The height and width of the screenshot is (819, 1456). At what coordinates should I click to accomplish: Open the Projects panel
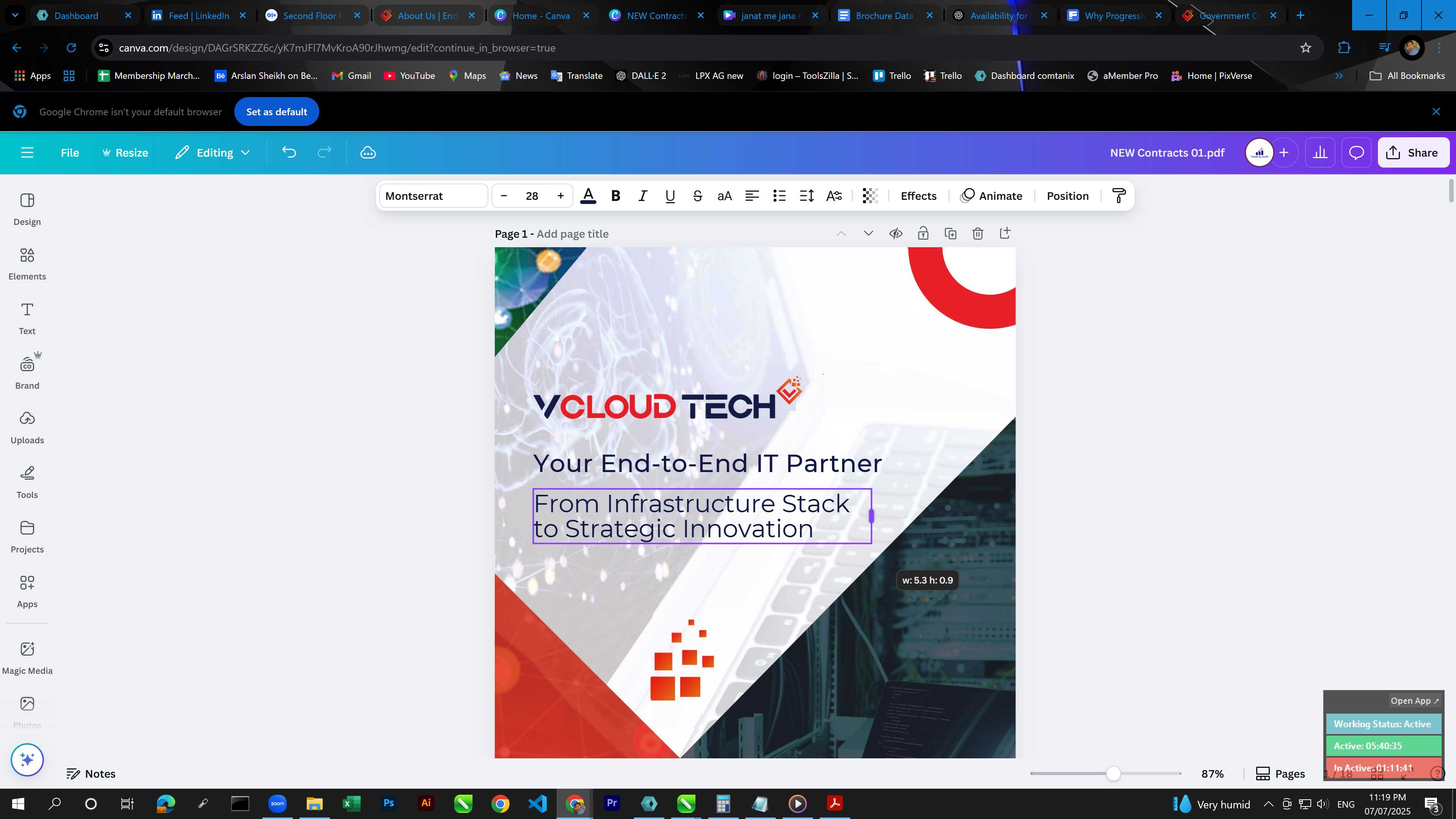point(27,537)
